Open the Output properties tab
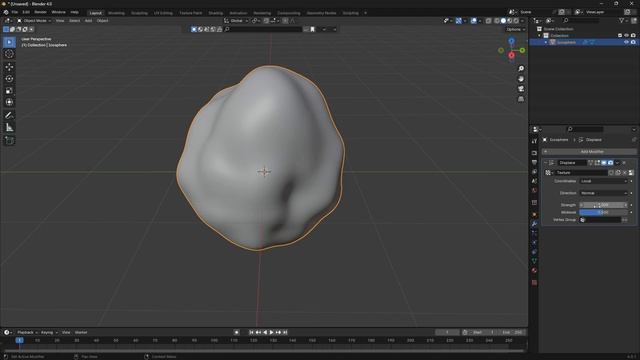 534,162
